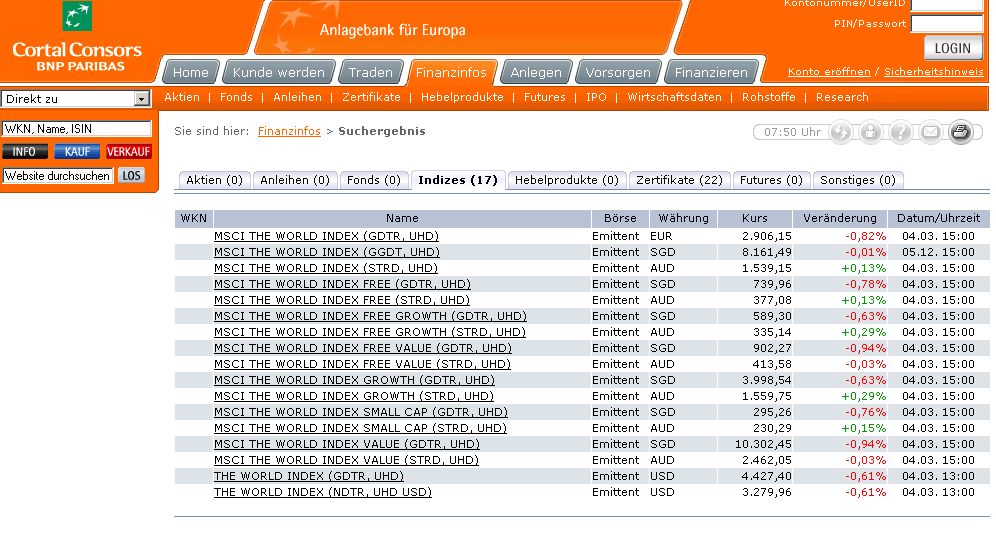Focus the Kontonummer/UserID input field
Image resolution: width=996 pixels, height=541 pixels.
[x=947, y=5]
